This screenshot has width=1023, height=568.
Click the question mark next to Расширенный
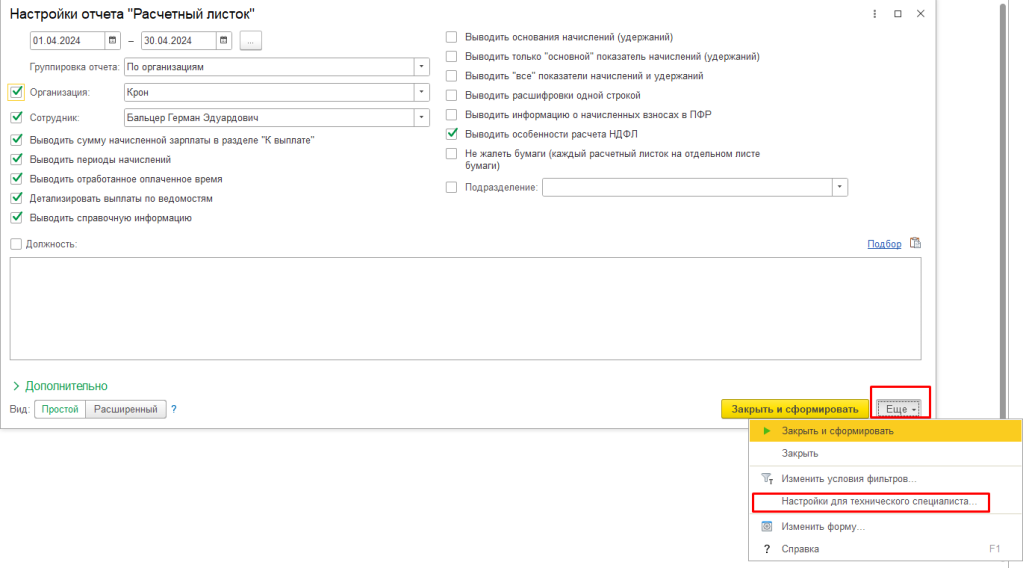tap(173, 409)
